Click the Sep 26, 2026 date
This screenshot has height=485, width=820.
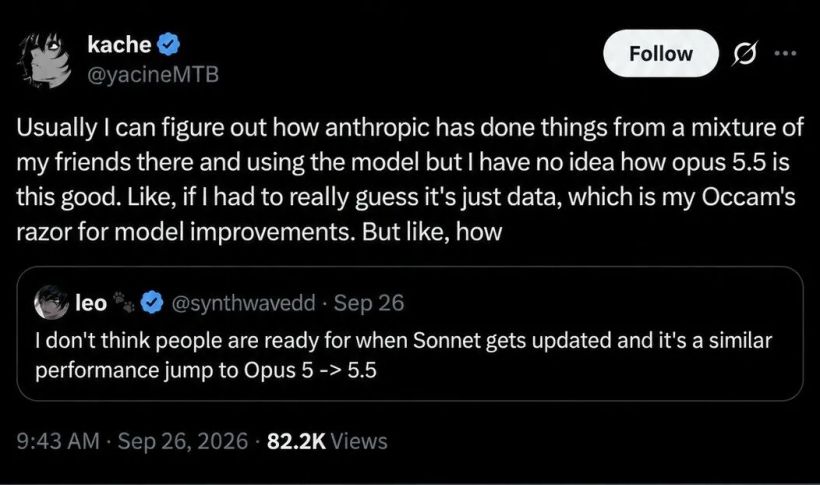(183, 441)
